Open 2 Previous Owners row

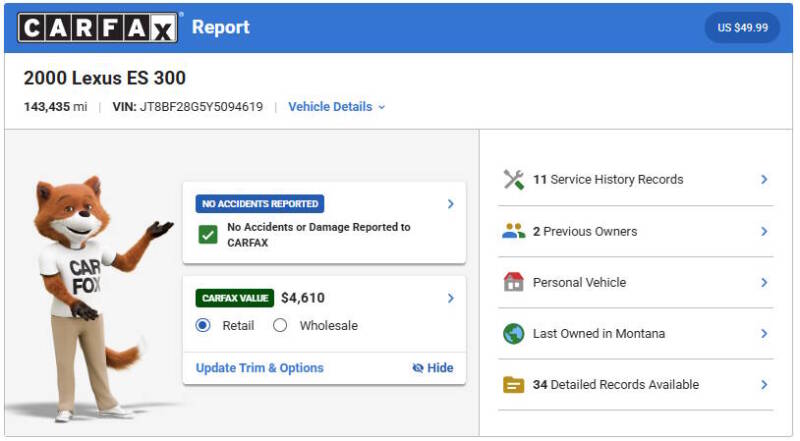(x=585, y=231)
